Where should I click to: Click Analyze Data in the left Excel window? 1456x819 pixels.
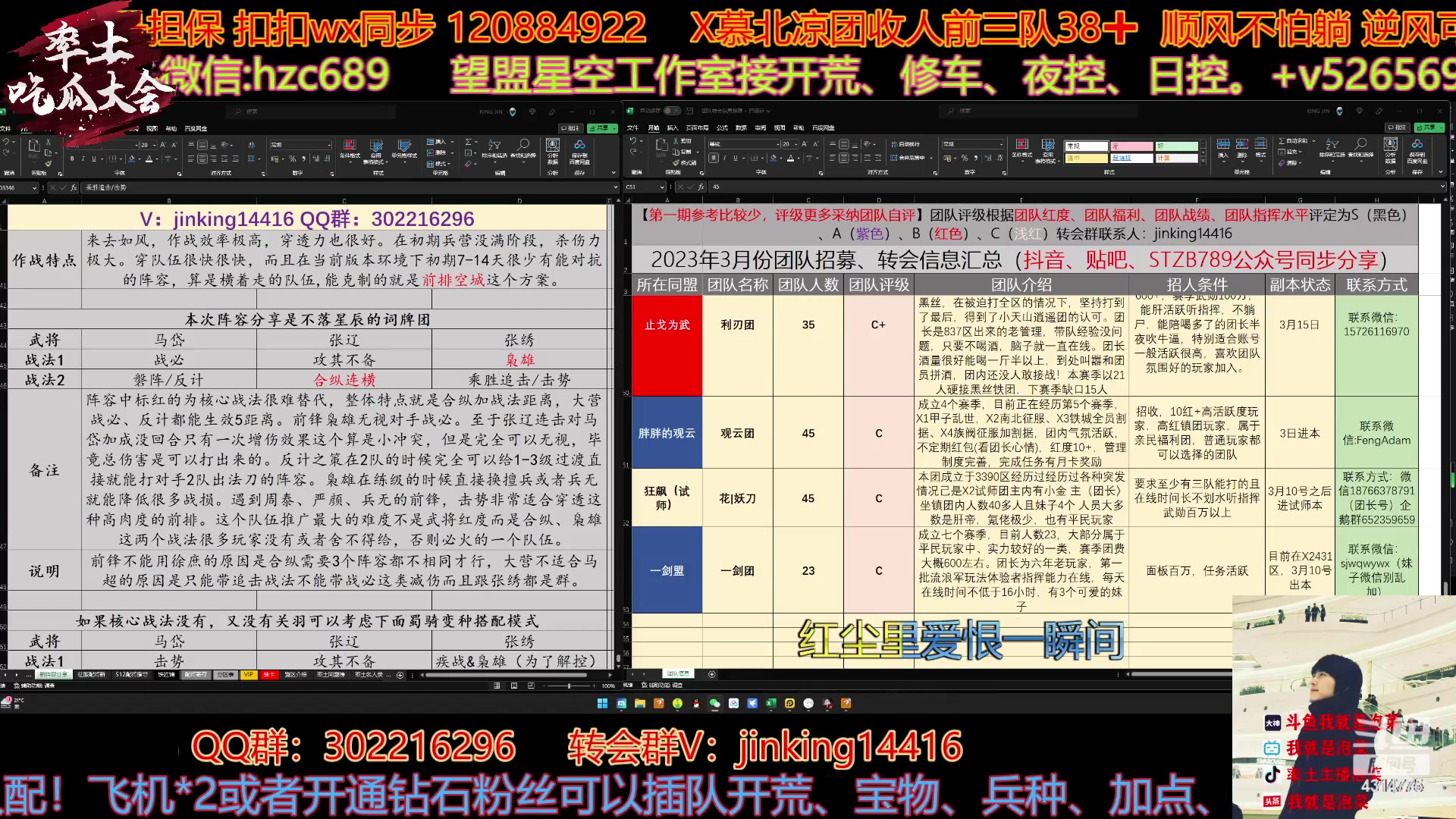(553, 150)
